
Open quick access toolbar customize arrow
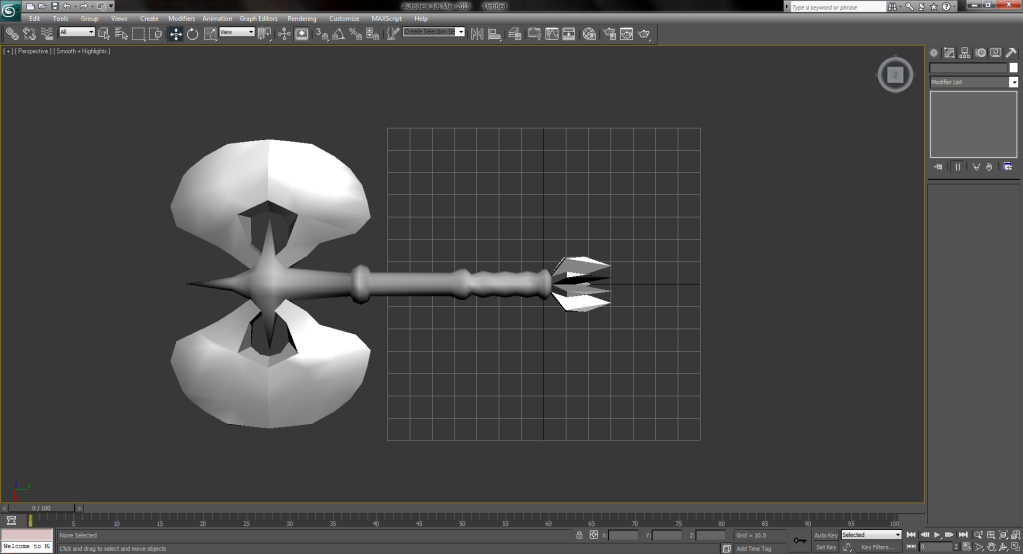coord(111,6)
